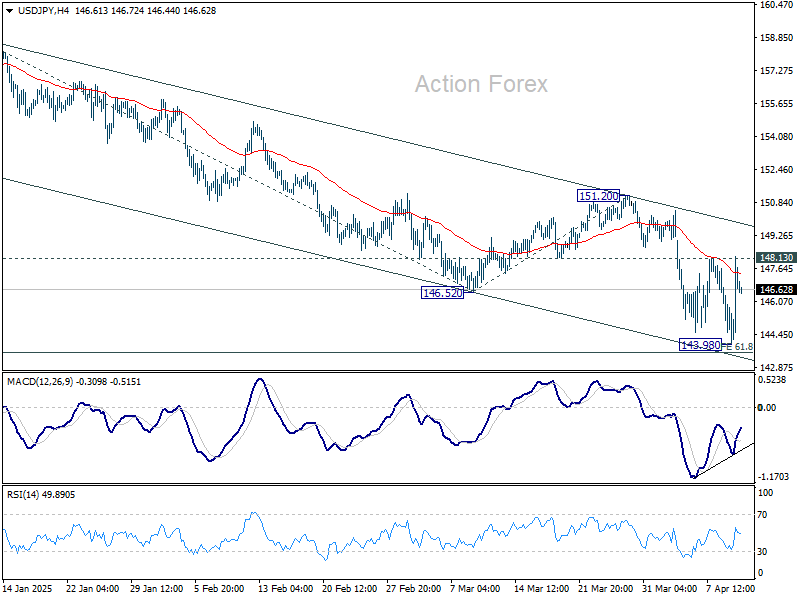This screenshot has height=600, width=800.
Task: Click the RSI 30 level scale value
Action: click(762, 552)
